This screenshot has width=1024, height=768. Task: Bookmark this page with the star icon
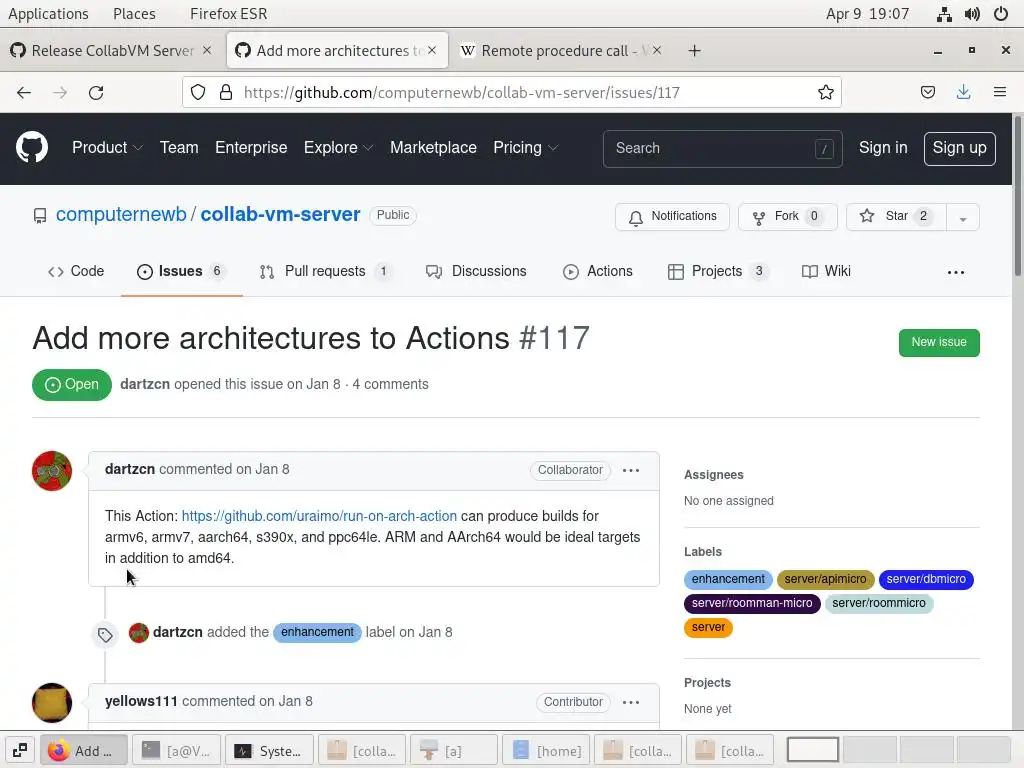tap(825, 93)
